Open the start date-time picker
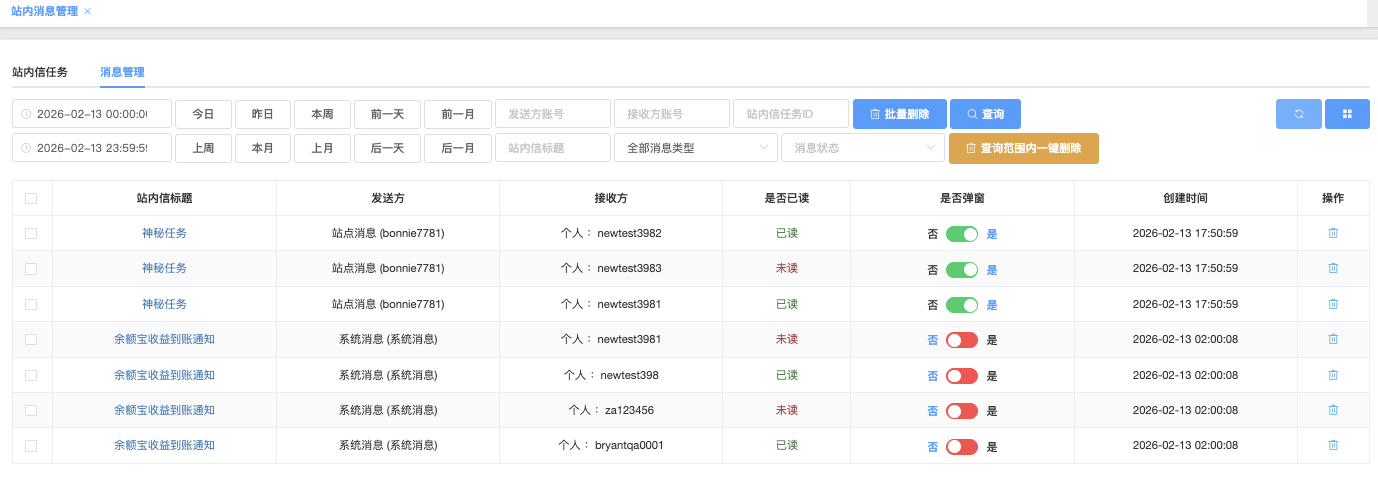 92,114
